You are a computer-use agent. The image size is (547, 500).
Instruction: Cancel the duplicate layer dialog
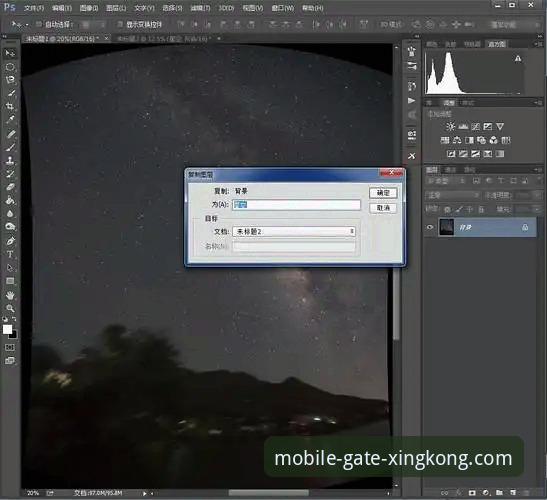click(x=383, y=208)
